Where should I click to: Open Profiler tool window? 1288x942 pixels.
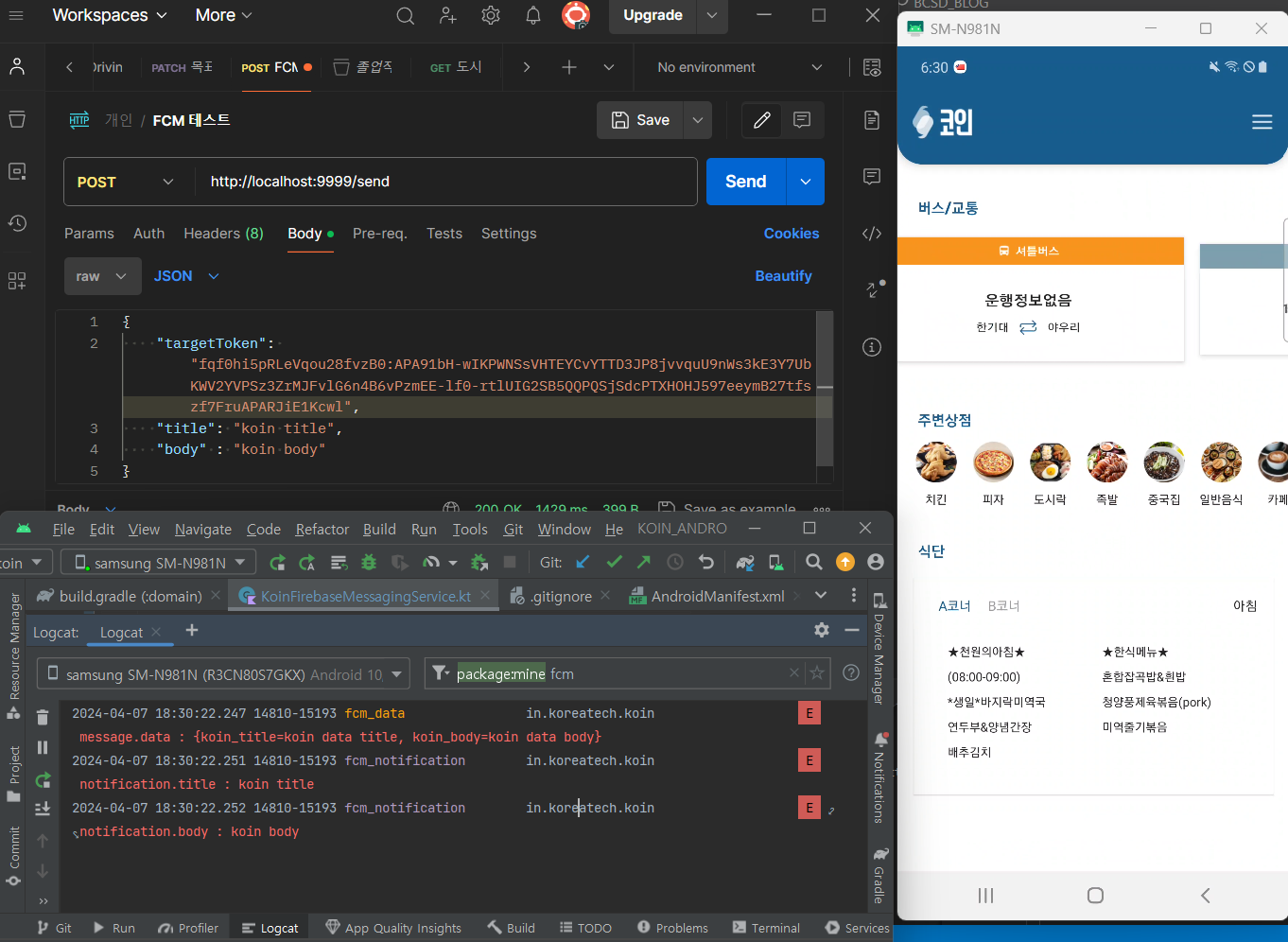pyautogui.click(x=188, y=928)
